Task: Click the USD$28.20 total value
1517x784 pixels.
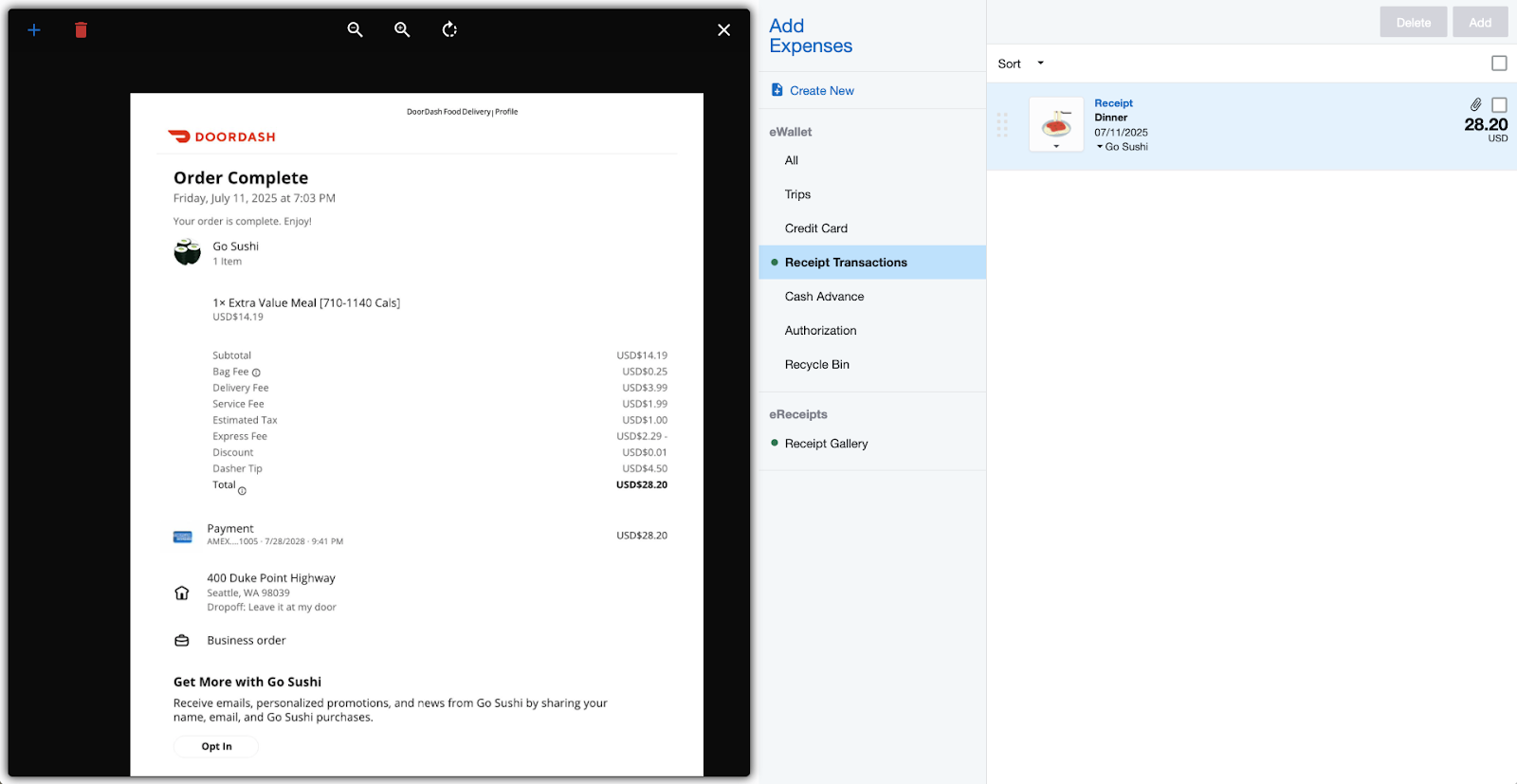Action: [642, 485]
